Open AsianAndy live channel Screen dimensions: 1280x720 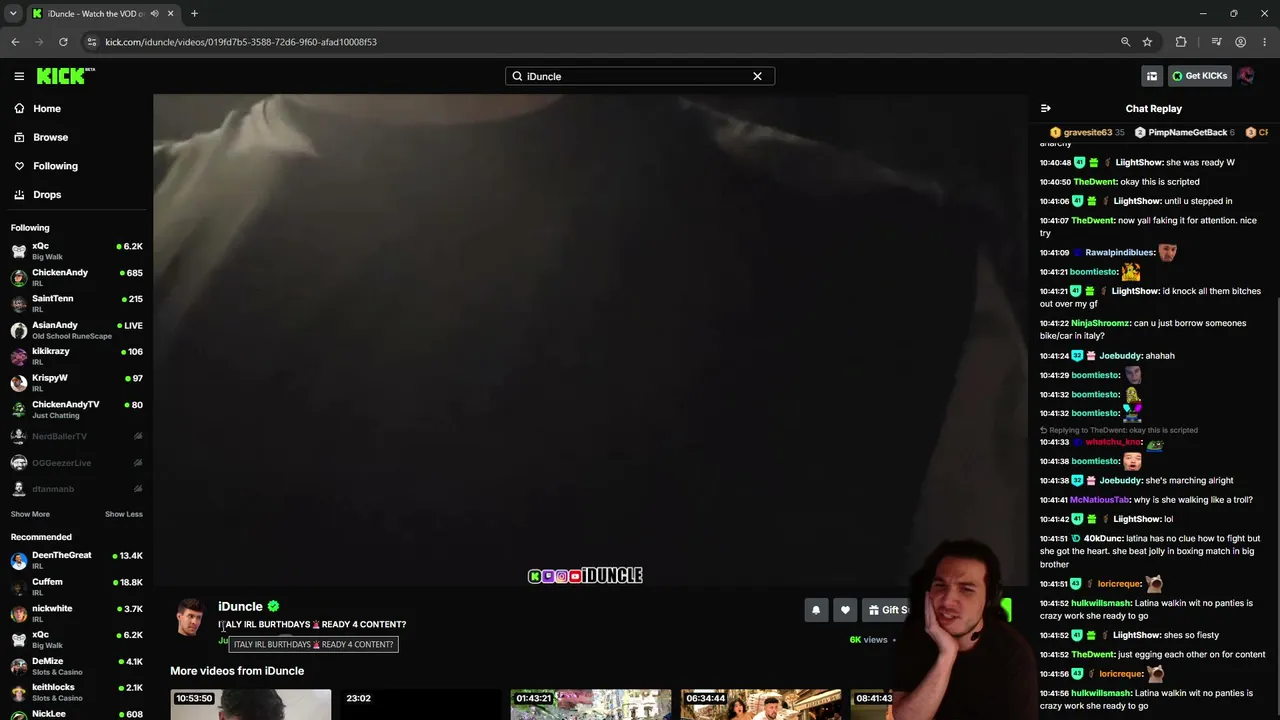tap(76, 330)
